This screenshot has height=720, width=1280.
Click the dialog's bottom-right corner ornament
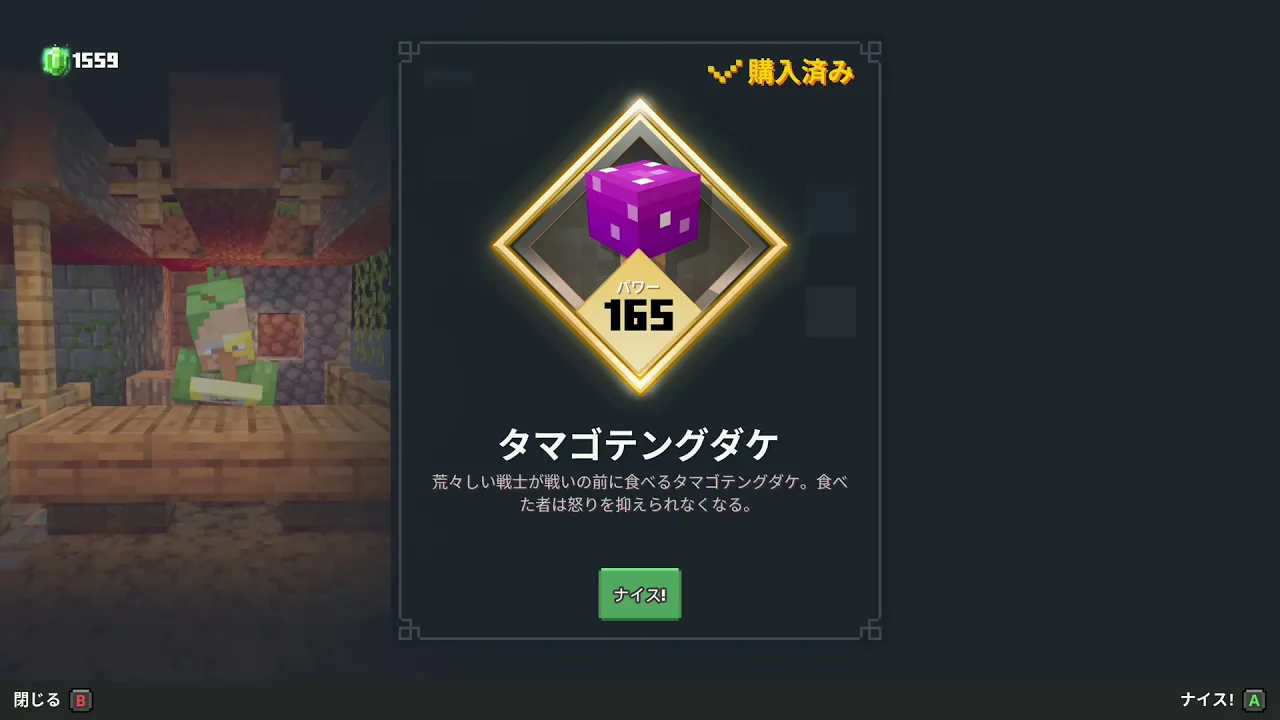(872, 630)
